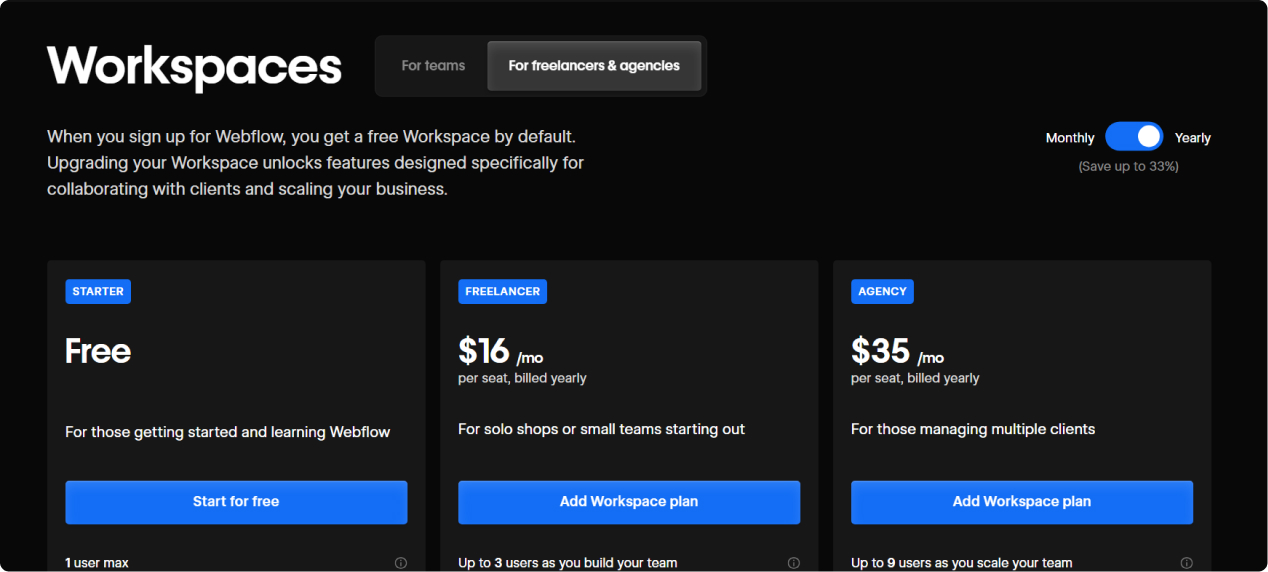This screenshot has width=1268, height=572.
Task: Click 'per seat, billed yearly' under $16
Action: (x=523, y=378)
